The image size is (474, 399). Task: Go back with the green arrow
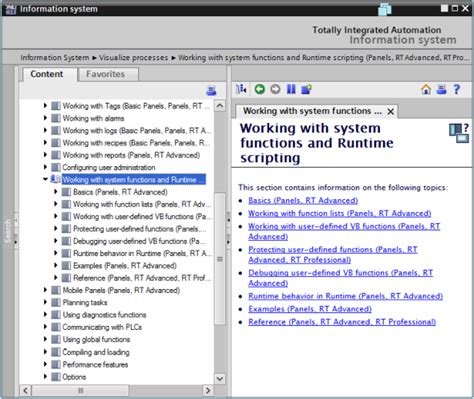(260, 89)
